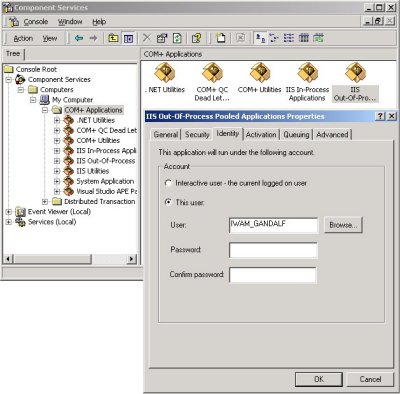Click the tree pane's right scroll arrow

132,259
